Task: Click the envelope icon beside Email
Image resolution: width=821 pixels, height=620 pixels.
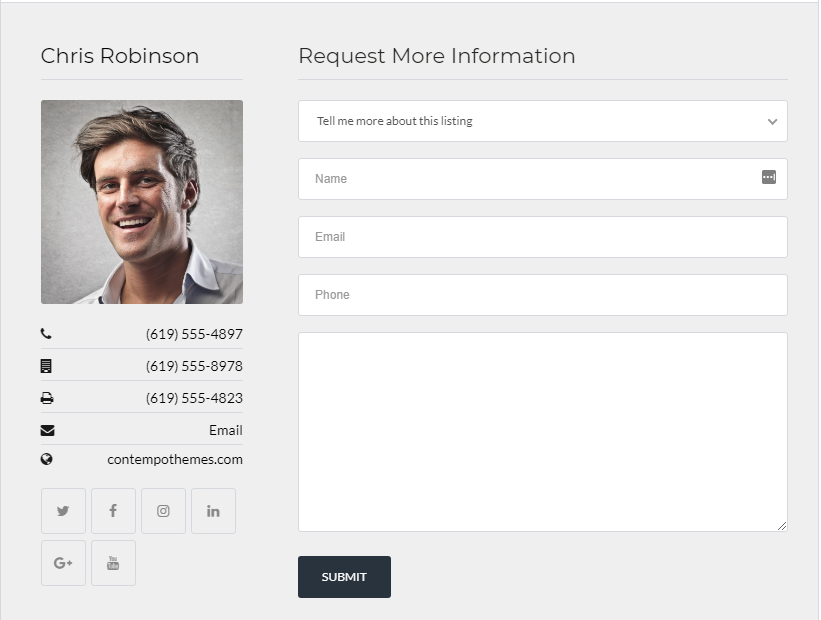Action: (x=47, y=430)
